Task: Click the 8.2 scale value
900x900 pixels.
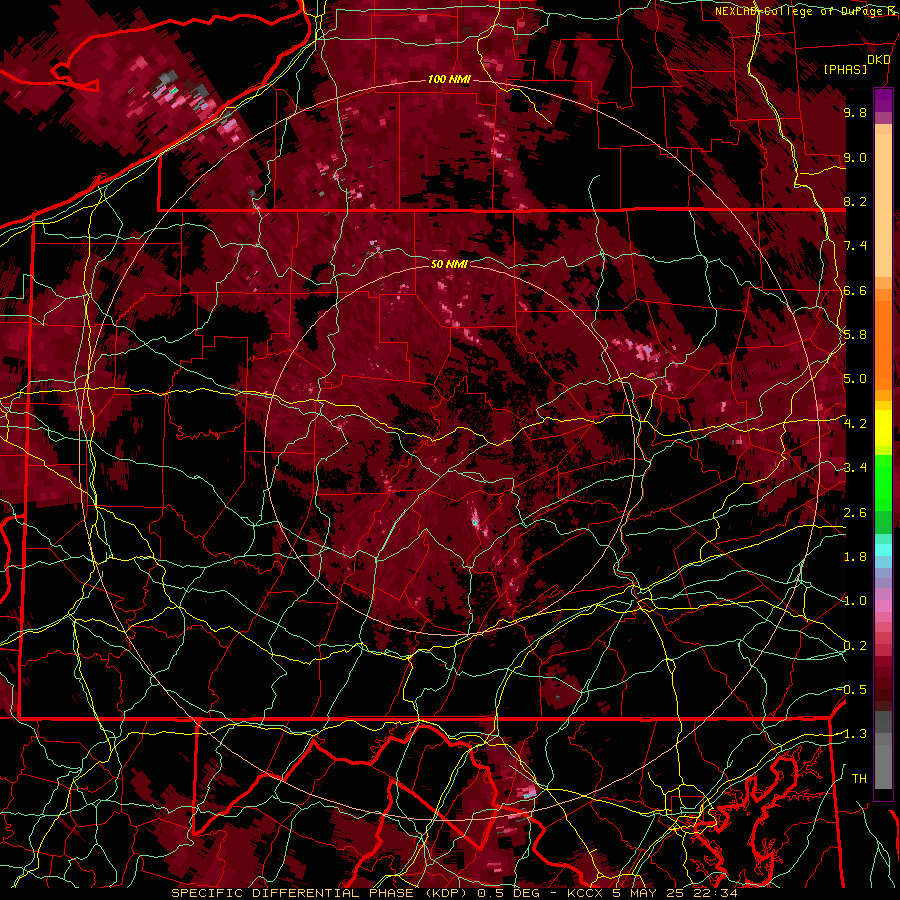Action: (x=855, y=201)
